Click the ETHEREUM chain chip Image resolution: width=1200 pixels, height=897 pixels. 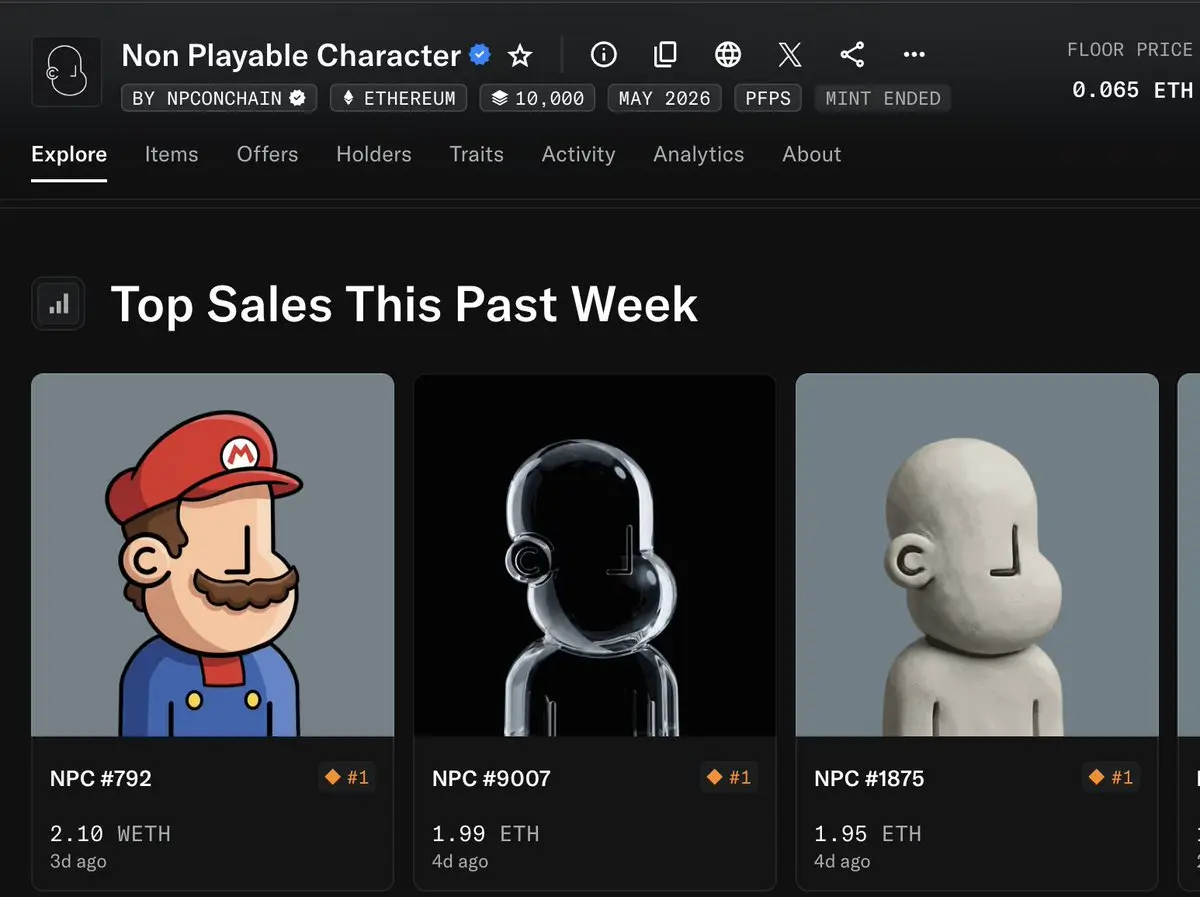point(398,98)
